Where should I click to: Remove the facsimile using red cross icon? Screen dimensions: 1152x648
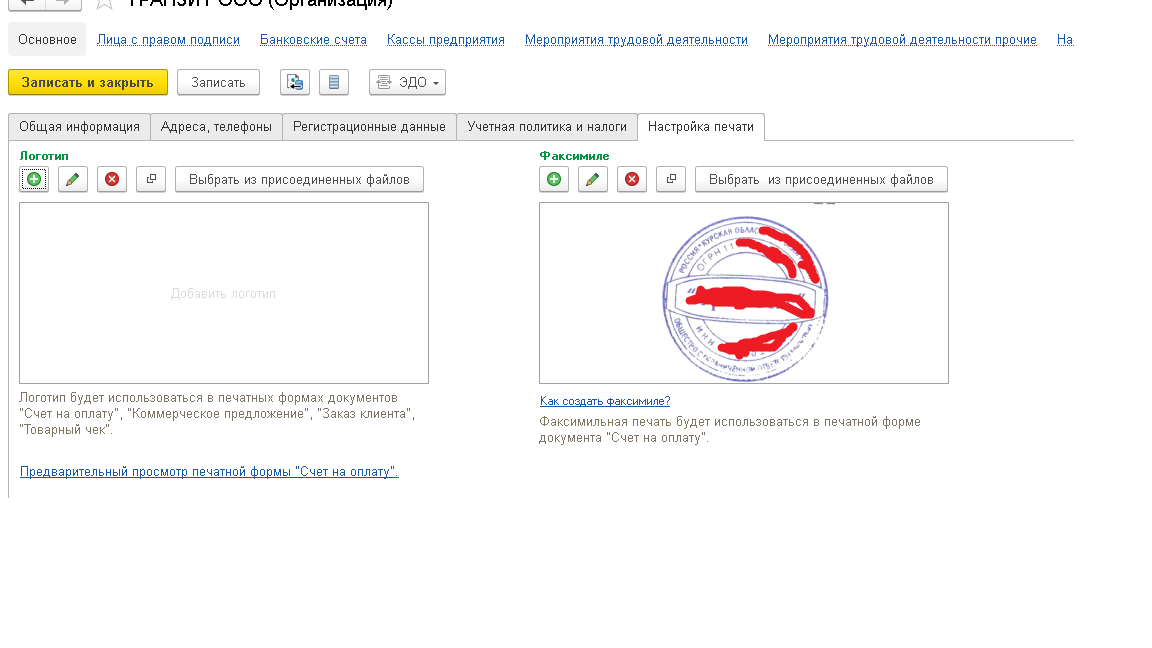point(632,180)
